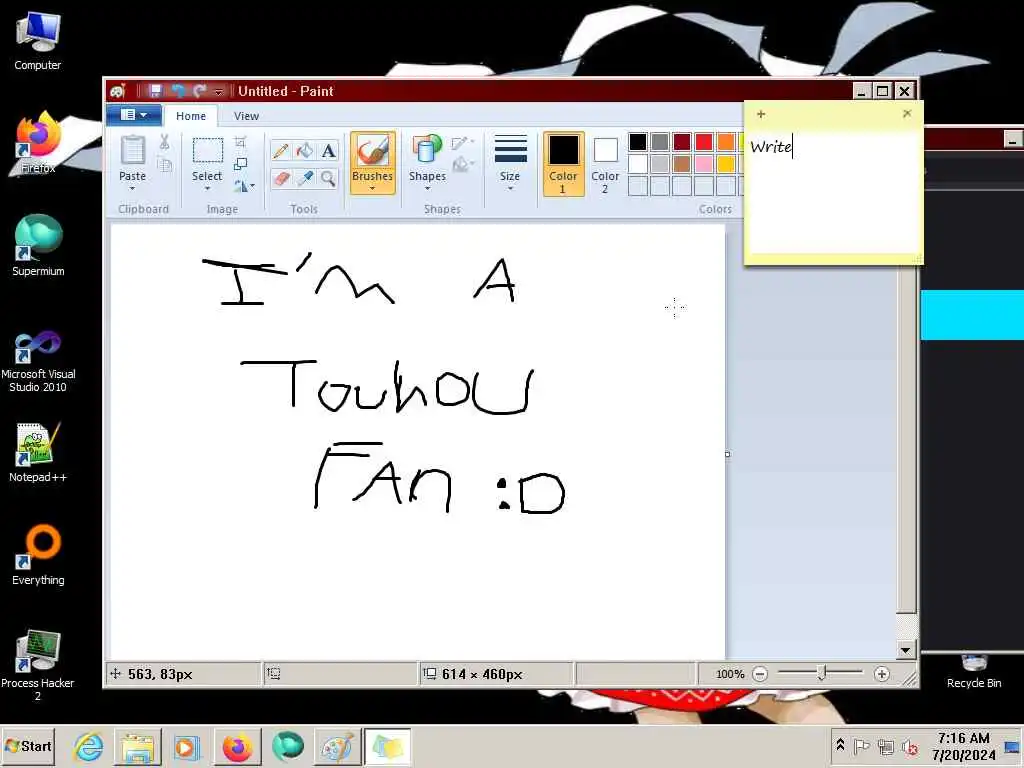Image resolution: width=1024 pixels, height=768 pixels.
Task: Open Firefox desktop shortcut
Action: pyautogui.click(x=38, y=142)
